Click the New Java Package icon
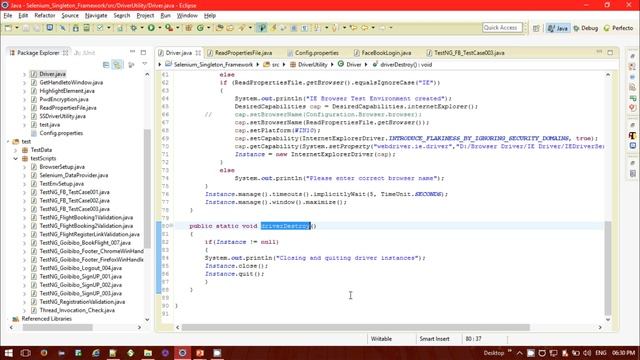This screenshot has height=360, width=640. pos(189,28)
